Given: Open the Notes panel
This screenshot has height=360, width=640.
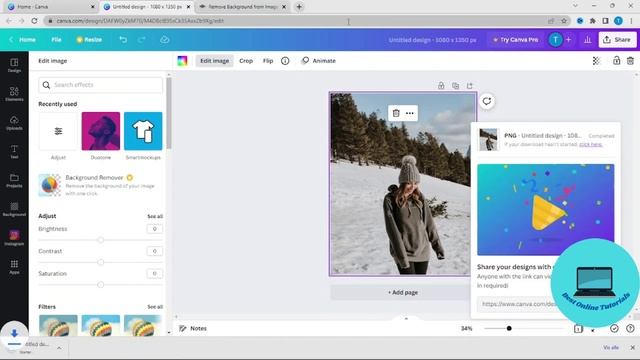Looking at the screenshot, I should pos(193,329).
